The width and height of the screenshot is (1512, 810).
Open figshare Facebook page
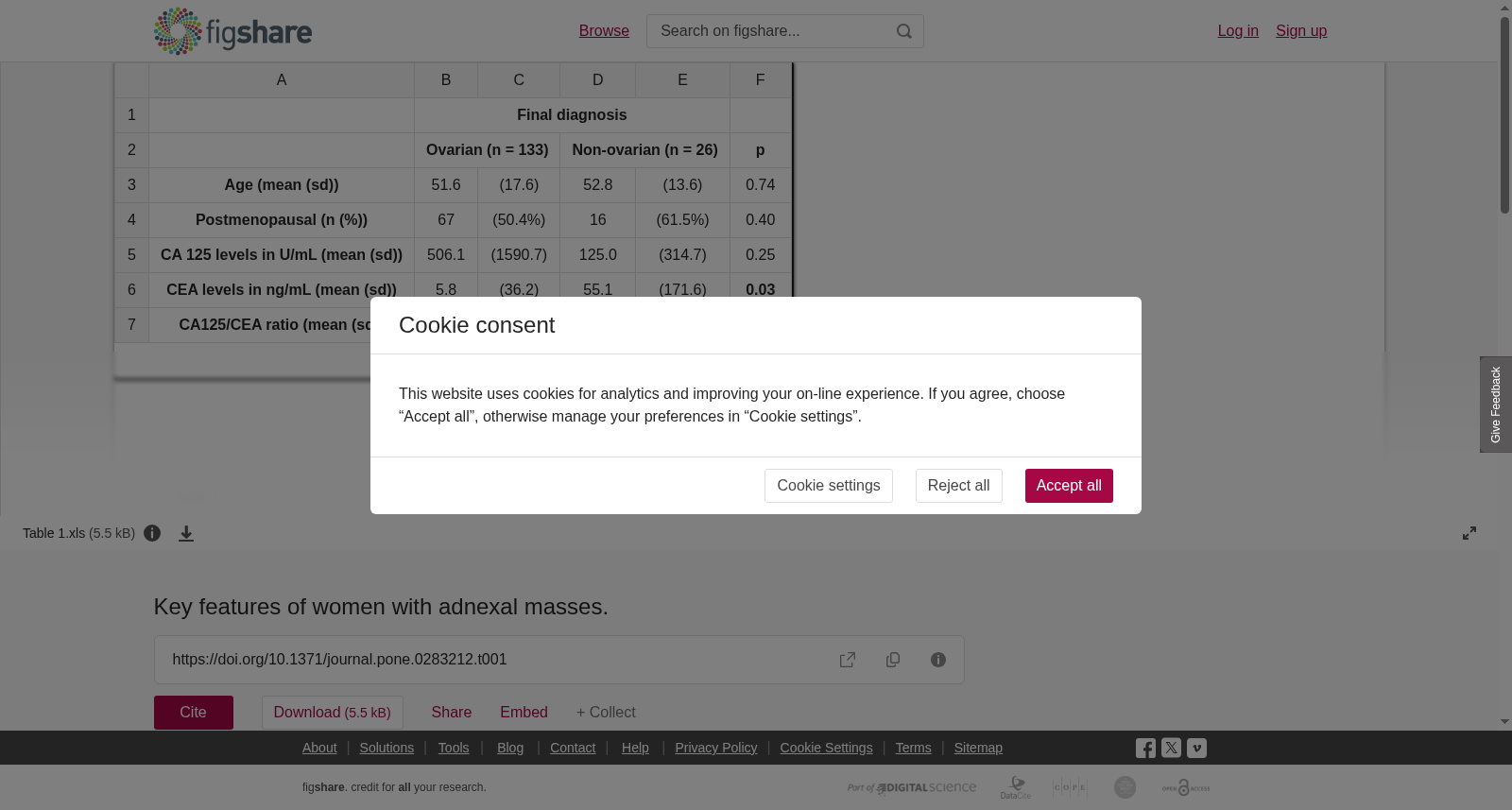(x=1145, y=748)
